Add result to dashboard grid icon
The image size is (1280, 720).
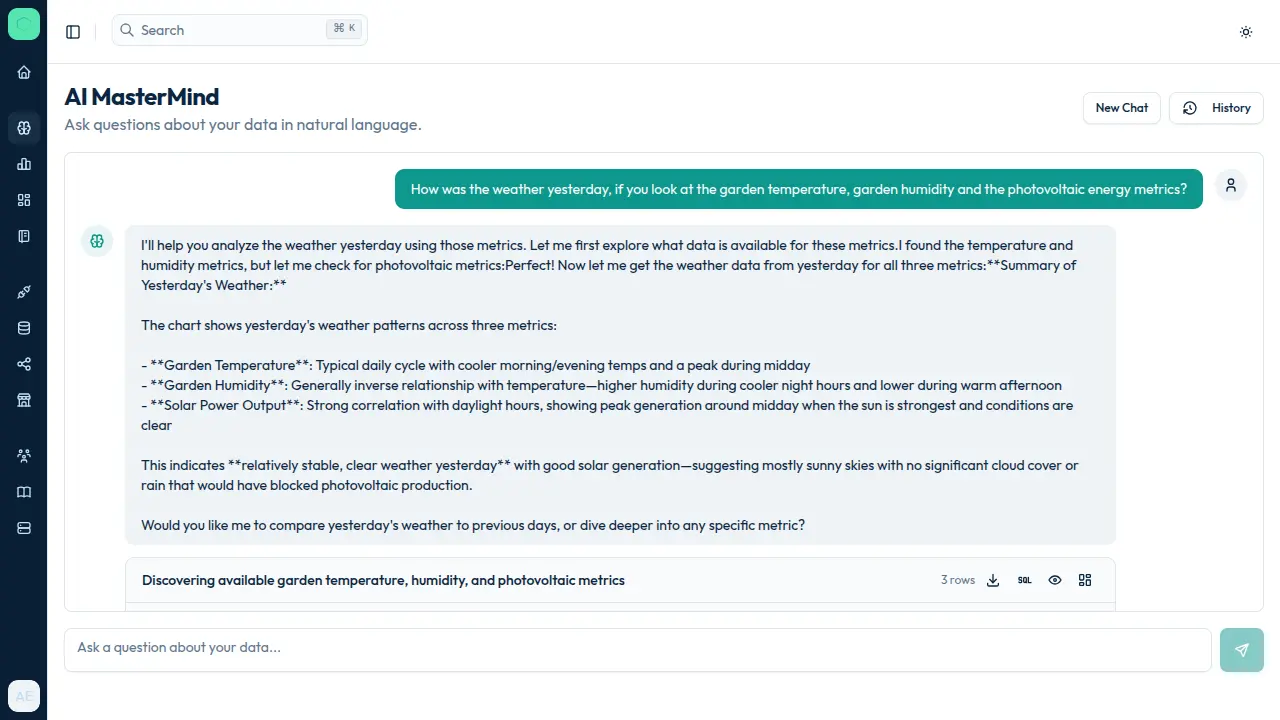click(x=1085, y=580)
